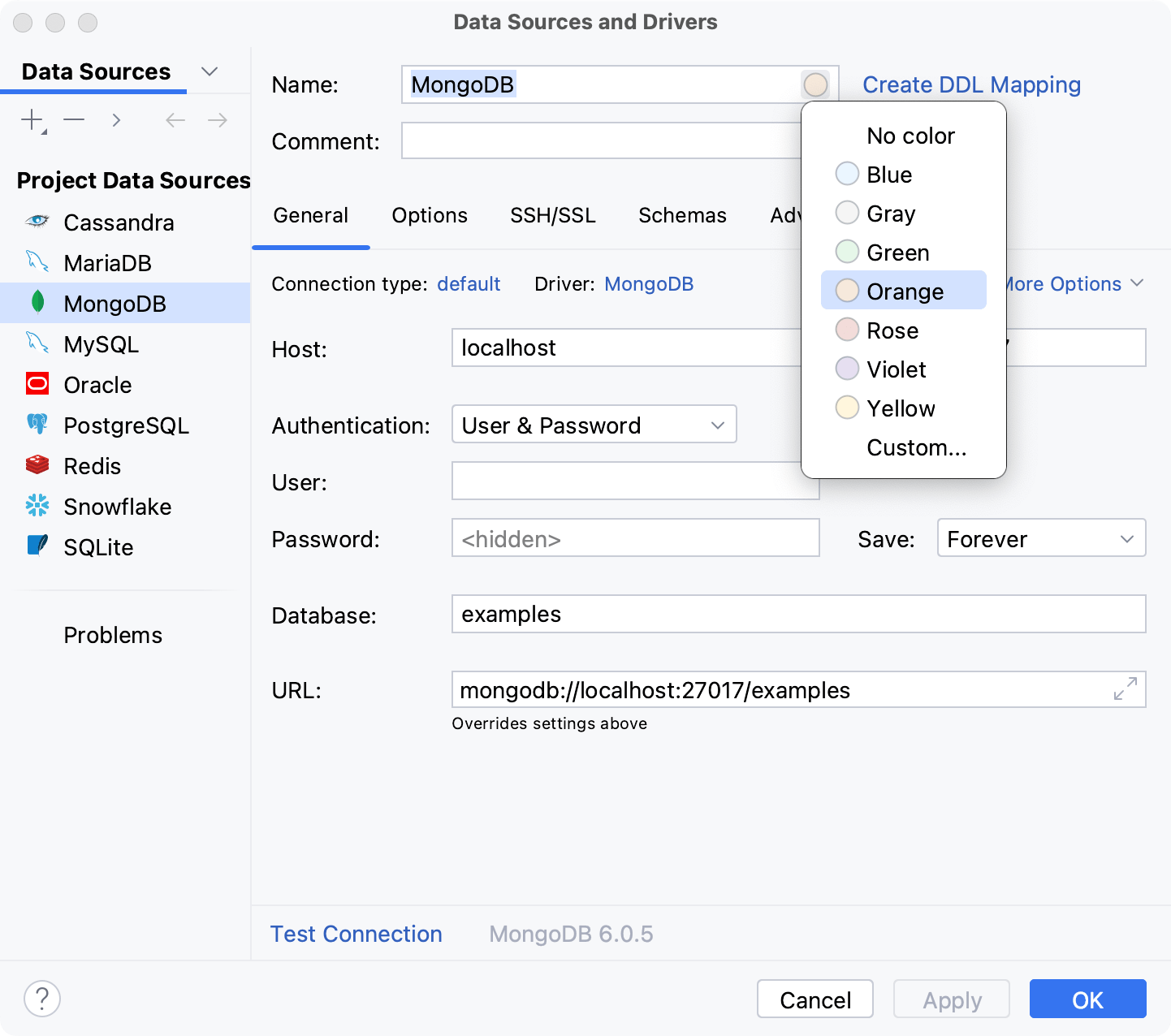This screenshot has width=1171, height=1036.
Task: Select the Cassandra eye icon
Action: (37, 222)
